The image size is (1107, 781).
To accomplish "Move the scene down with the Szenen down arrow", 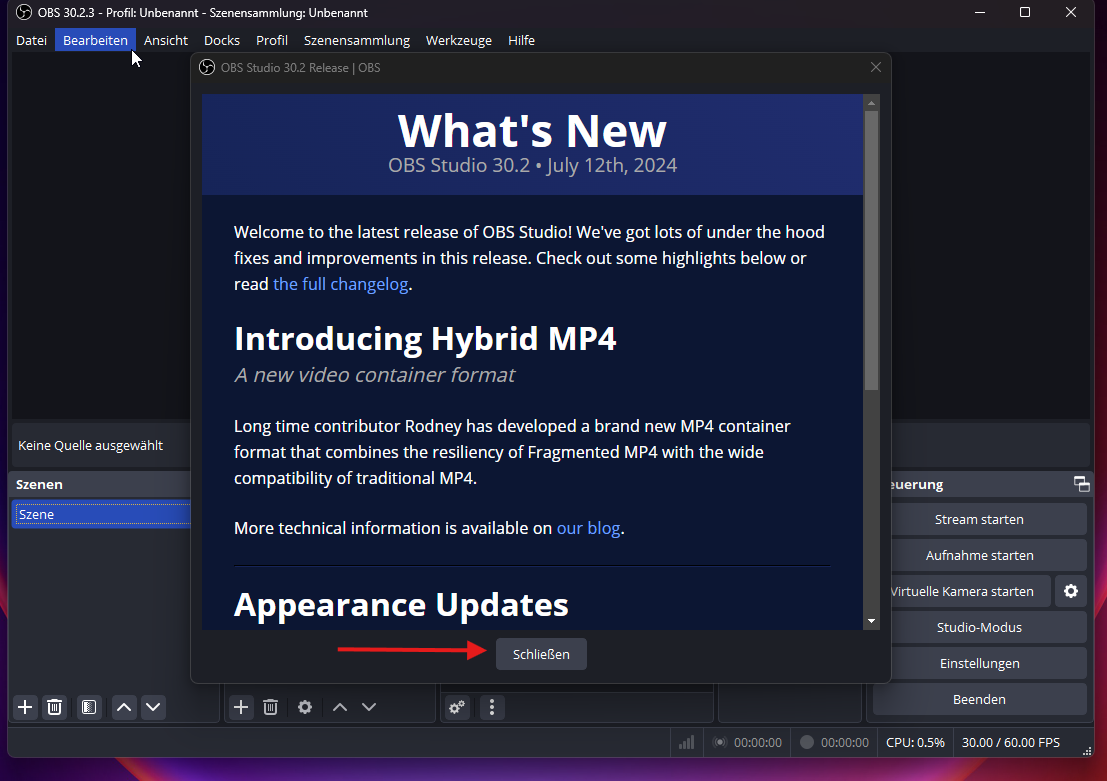I will [153, 707].
